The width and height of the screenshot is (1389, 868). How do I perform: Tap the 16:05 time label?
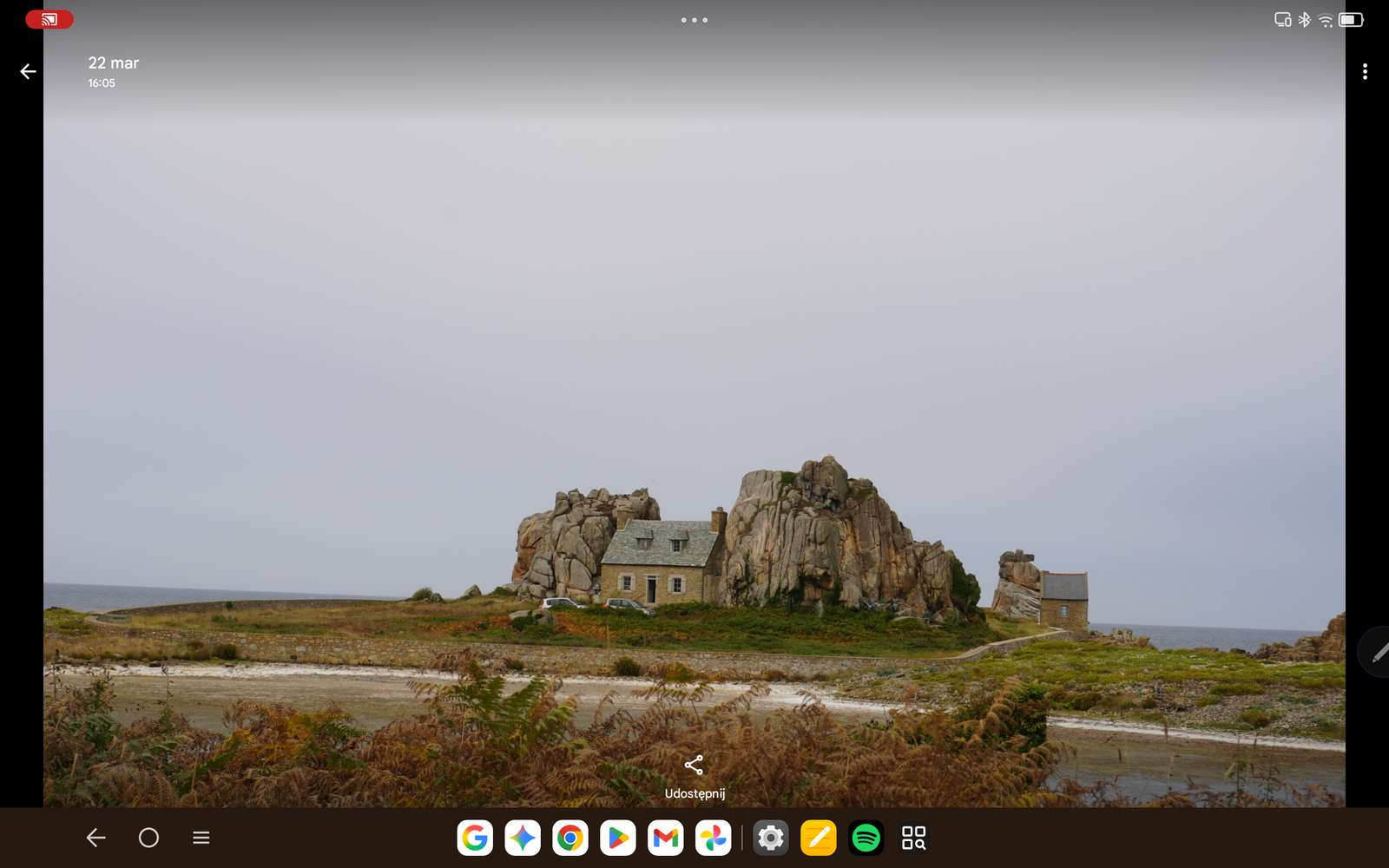coord(102,83)
